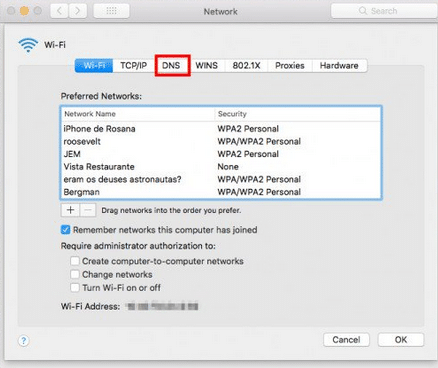Open the 802.1X tab
The height and width of the screenshot is (368, 438).
(246, 65)
